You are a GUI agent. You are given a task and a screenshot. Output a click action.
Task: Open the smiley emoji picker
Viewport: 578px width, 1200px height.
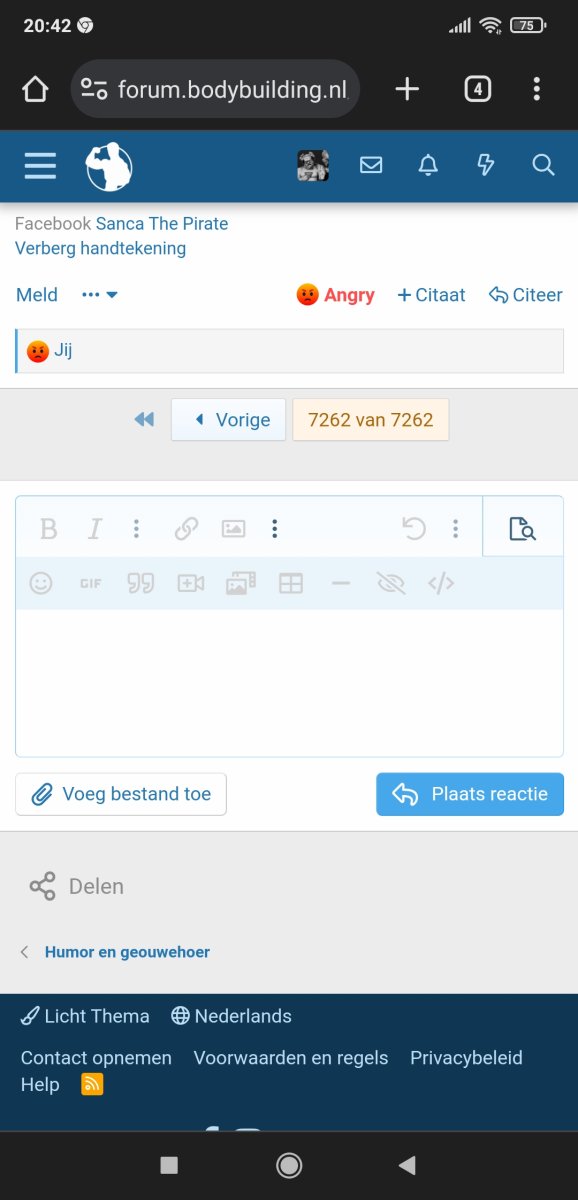click(x=41, y=583)
